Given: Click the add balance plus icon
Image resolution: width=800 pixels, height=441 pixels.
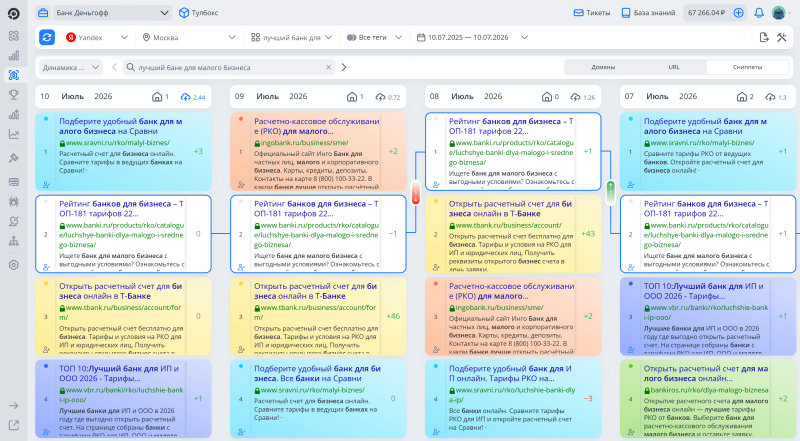Looking at the screenshot, I should [738, 13].
